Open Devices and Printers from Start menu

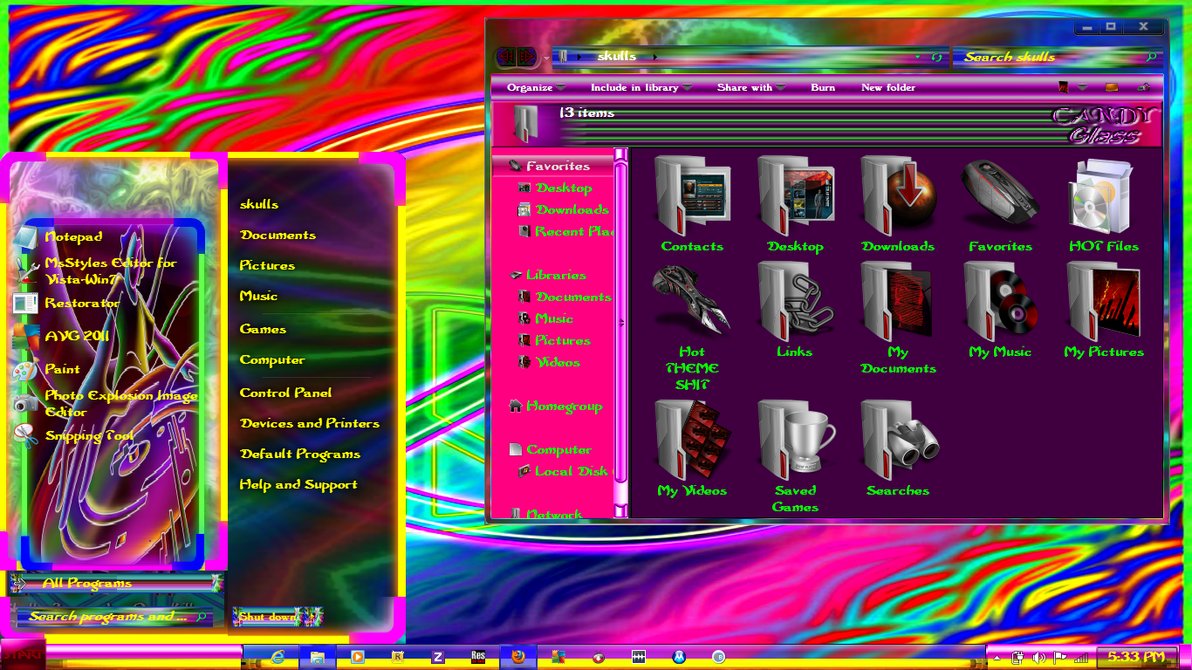point(309,424)
